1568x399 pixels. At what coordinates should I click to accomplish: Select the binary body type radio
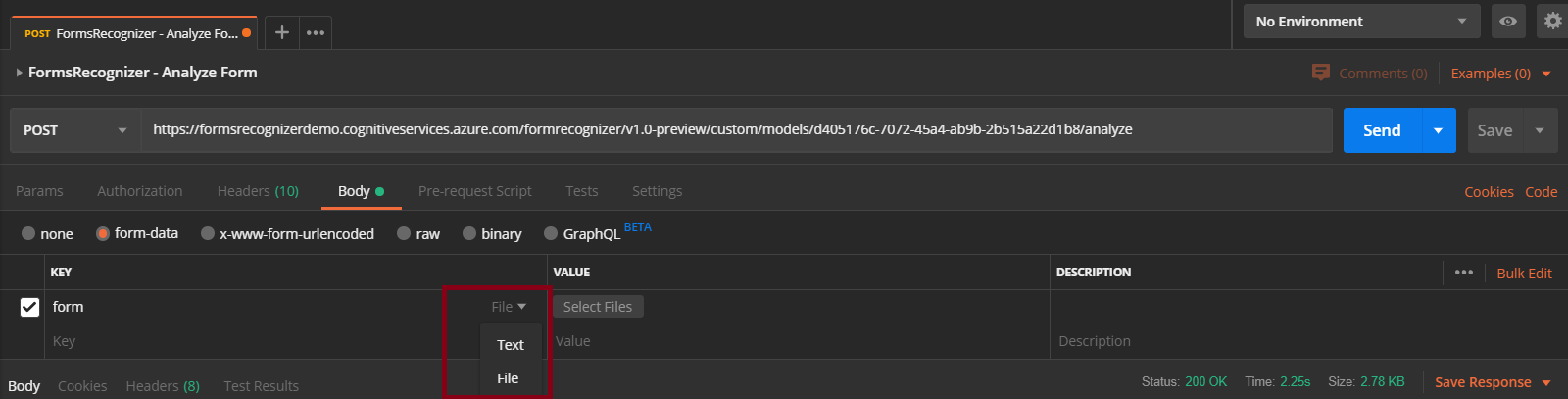pos(469,233)
